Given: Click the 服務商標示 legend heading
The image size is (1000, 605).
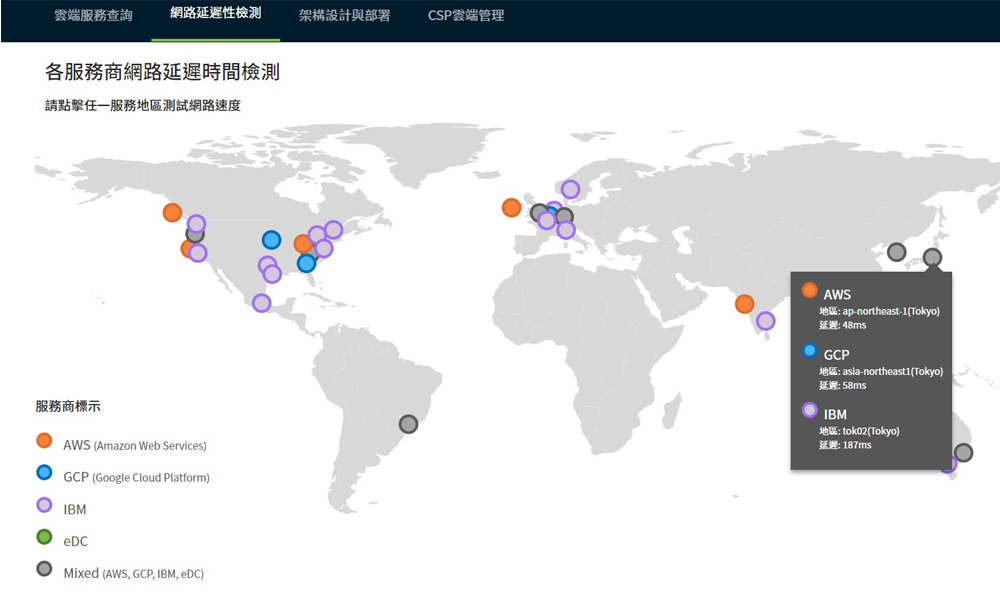Looking at the screenshot, I should (x=68, y=406).
